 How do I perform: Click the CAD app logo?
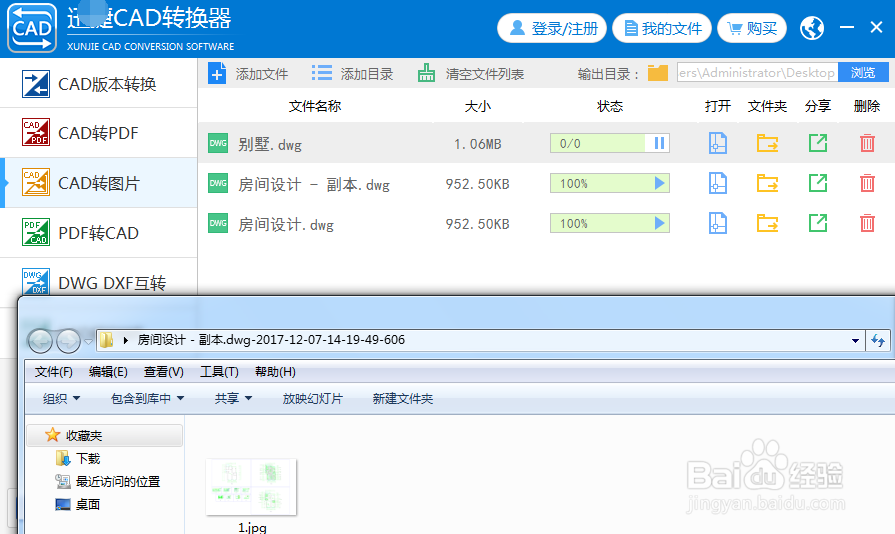32,28
